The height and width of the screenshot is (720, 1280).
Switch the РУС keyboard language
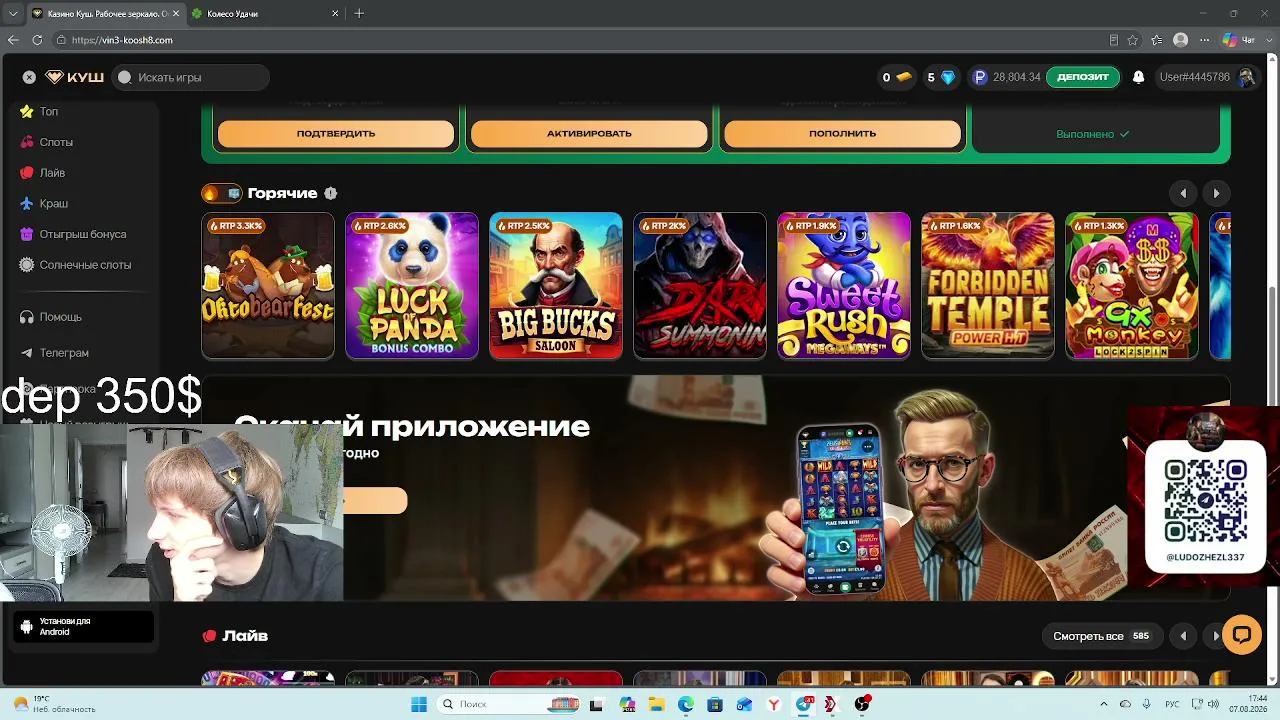tap(1171, 704)
